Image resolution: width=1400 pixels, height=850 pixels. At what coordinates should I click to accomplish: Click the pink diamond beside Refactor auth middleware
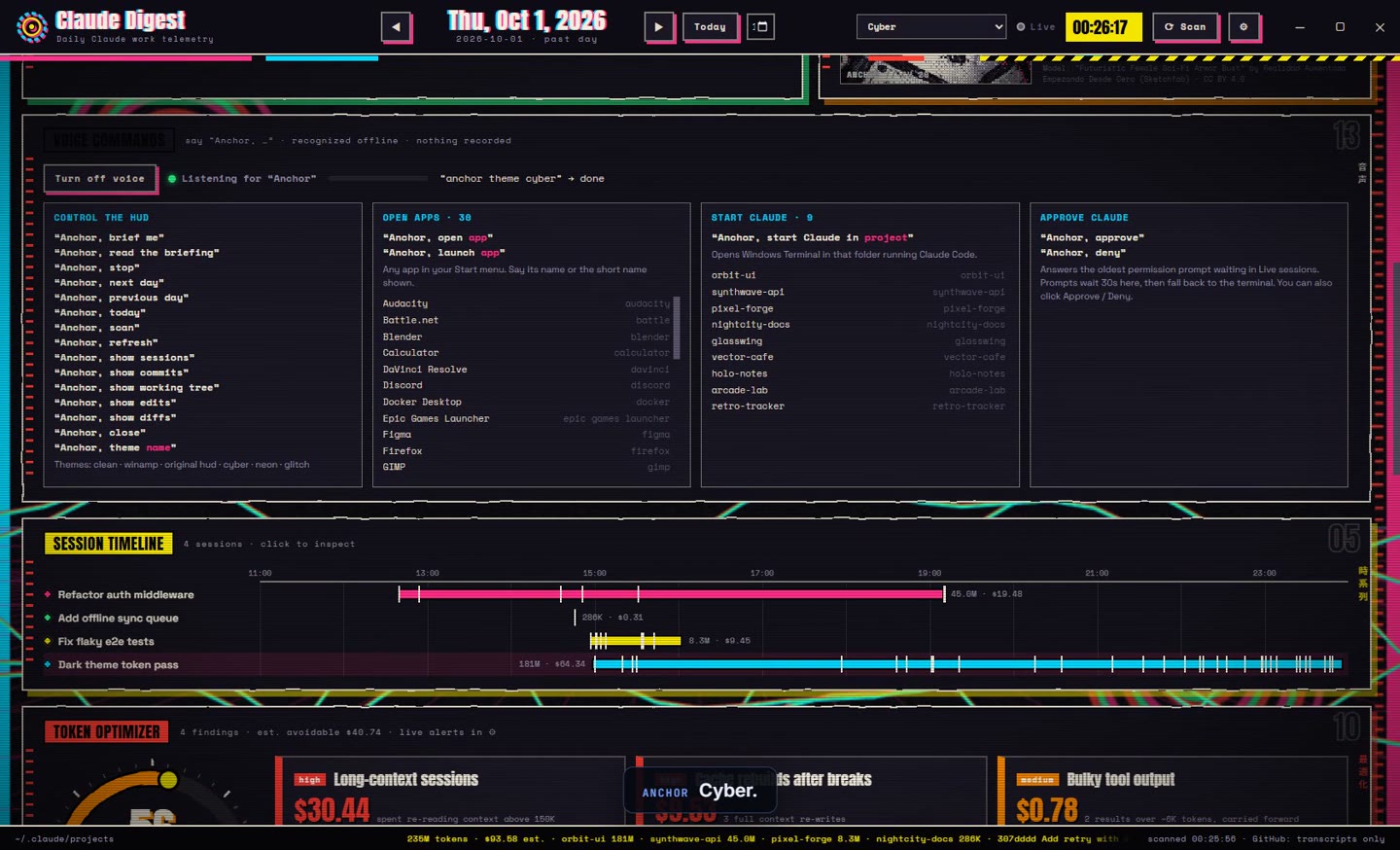[48, 594]
